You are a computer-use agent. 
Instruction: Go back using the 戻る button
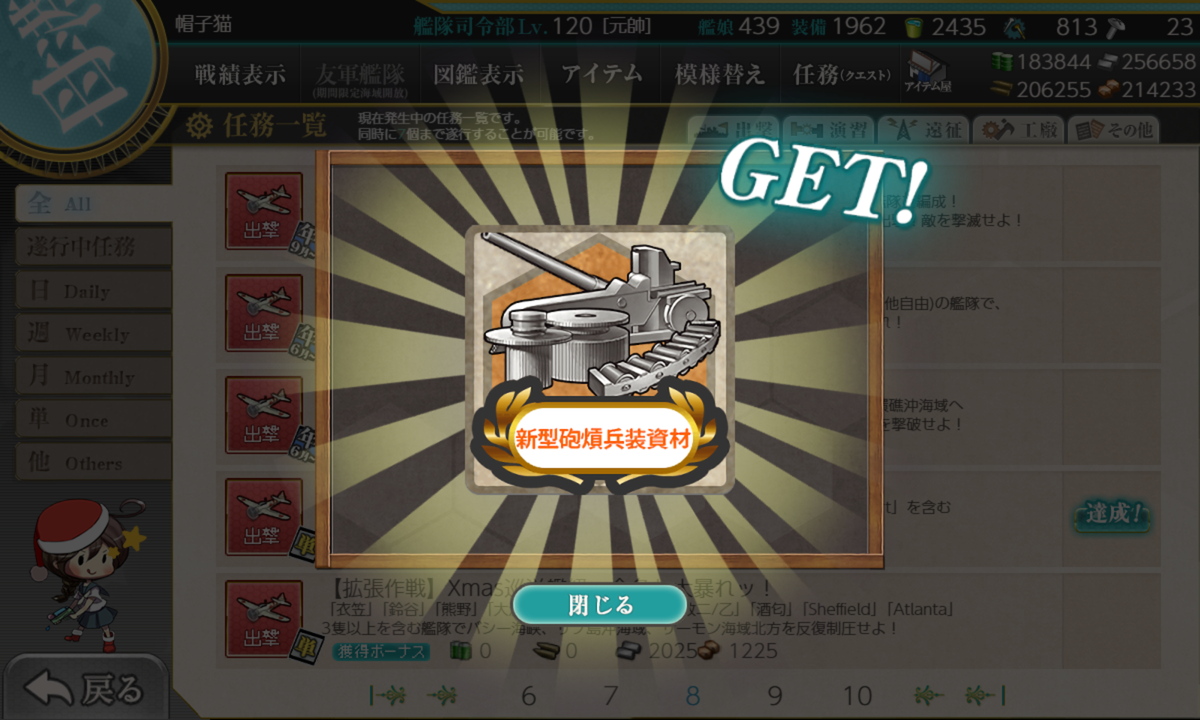tap(85, 688)
